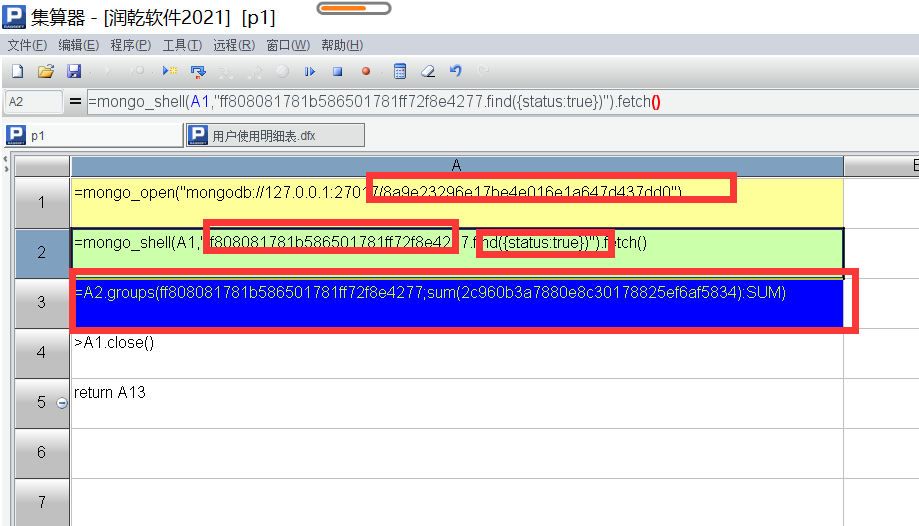Click the sidebar collapse arrows at grid's left
The image size is (919, 526).
pos(6,164)
